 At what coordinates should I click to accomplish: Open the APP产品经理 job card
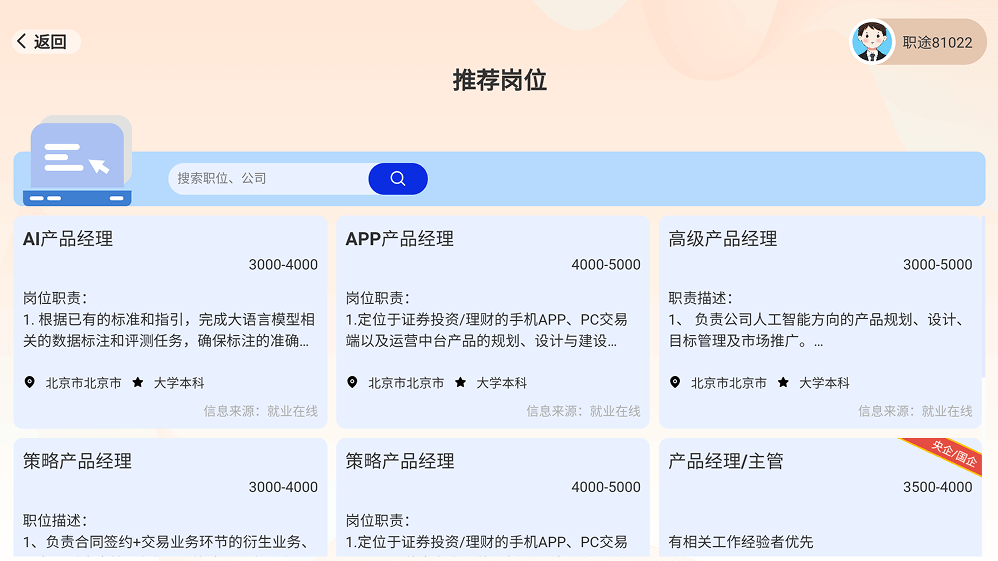[x=493, y=322]
